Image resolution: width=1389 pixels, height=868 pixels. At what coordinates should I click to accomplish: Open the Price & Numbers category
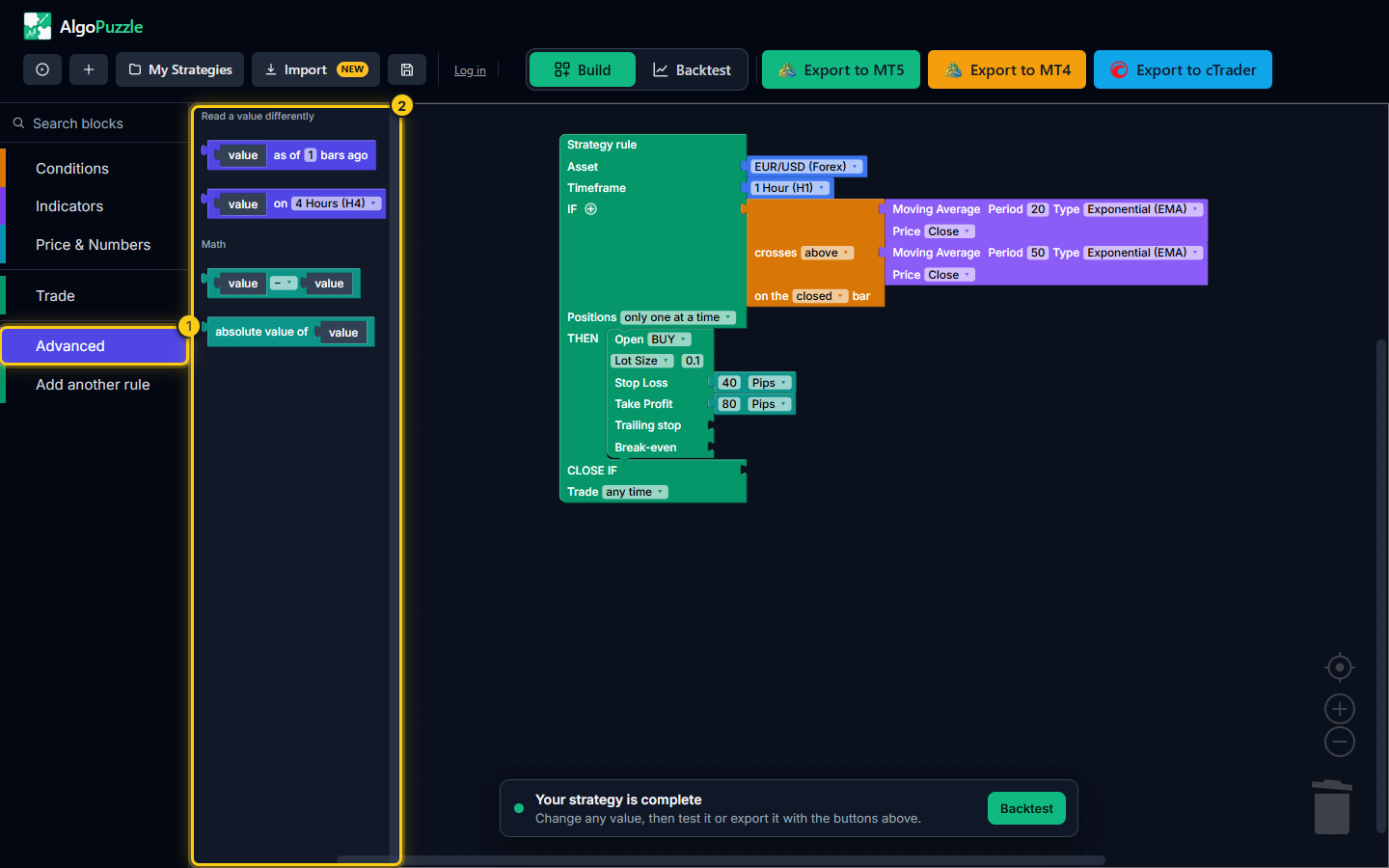[x=95, y=245]
